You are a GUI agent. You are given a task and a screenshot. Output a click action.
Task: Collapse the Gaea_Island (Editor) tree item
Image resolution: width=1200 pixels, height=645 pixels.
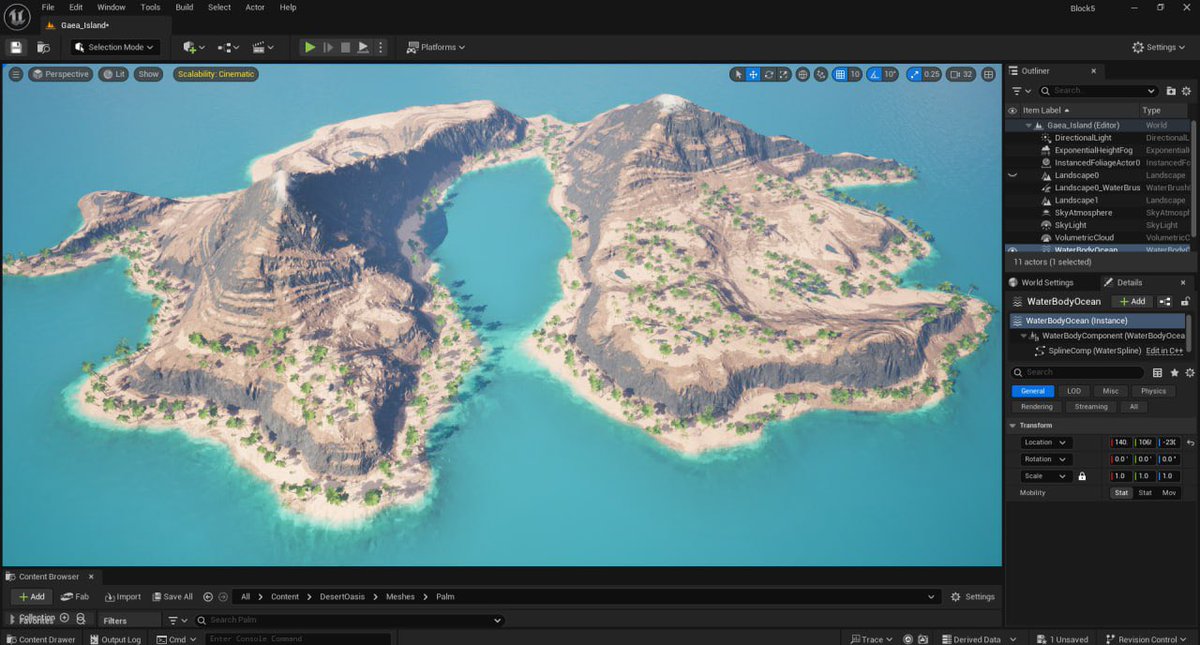point(1029,124)
